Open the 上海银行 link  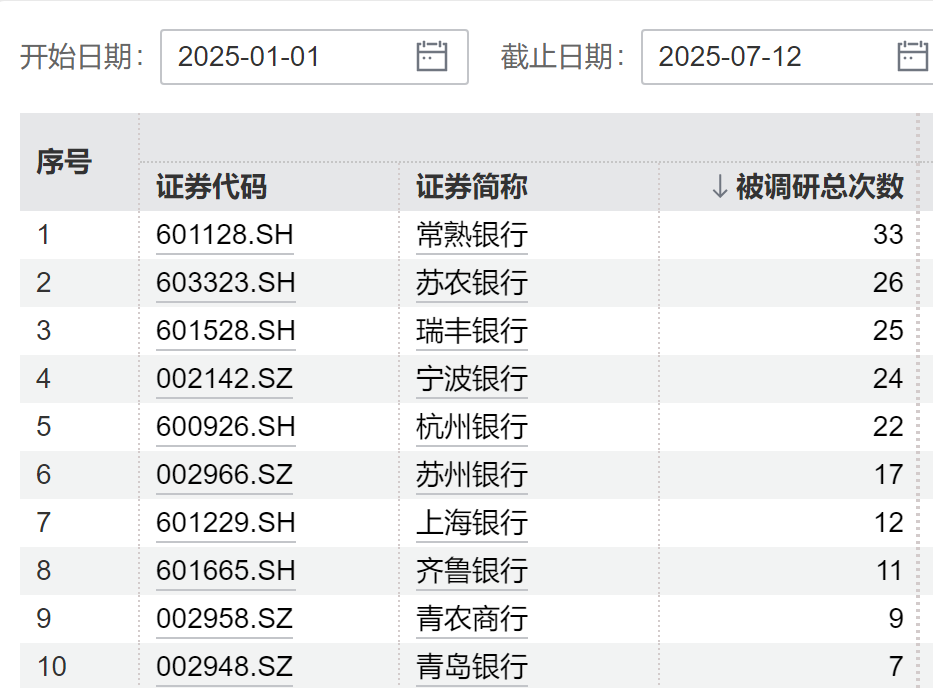pos(472,523)
